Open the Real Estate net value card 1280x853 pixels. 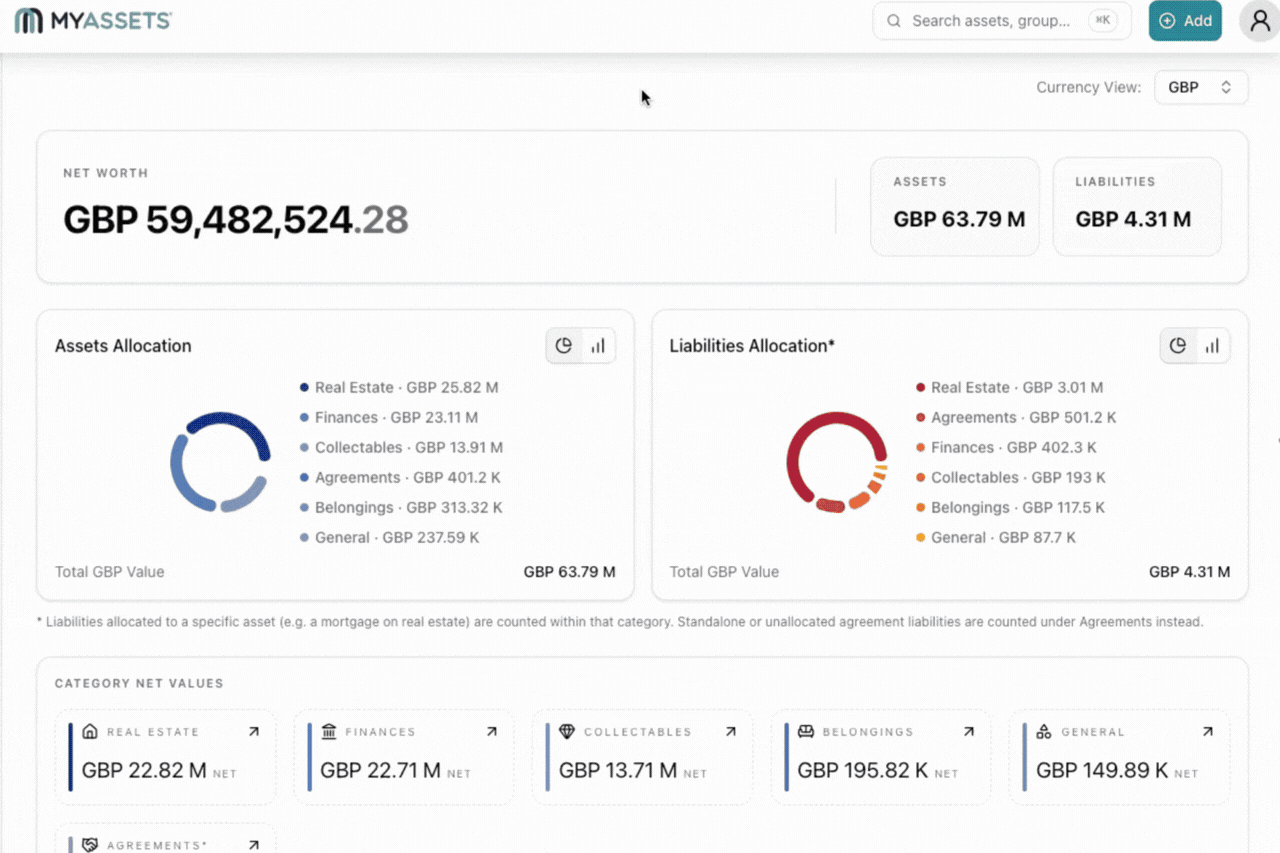point(166,757)
